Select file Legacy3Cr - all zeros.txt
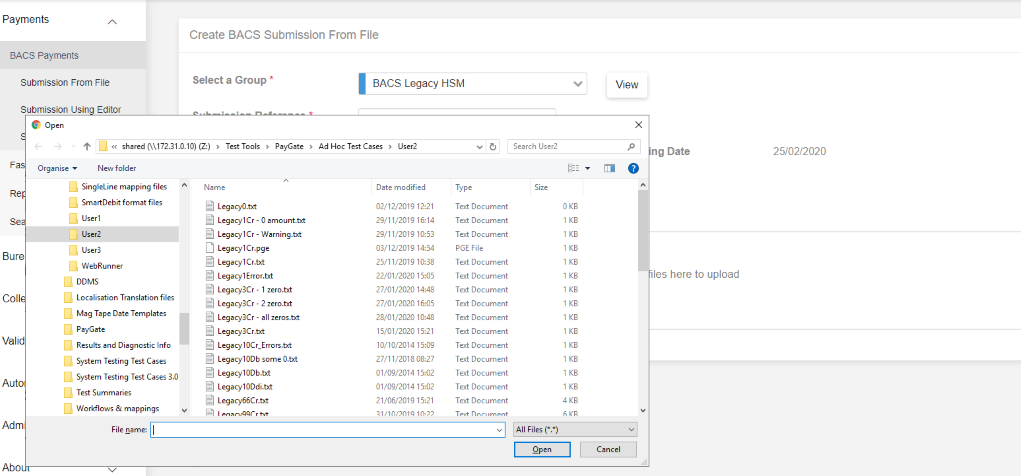This screenshot has height=476, width=1021. (258, 317)
